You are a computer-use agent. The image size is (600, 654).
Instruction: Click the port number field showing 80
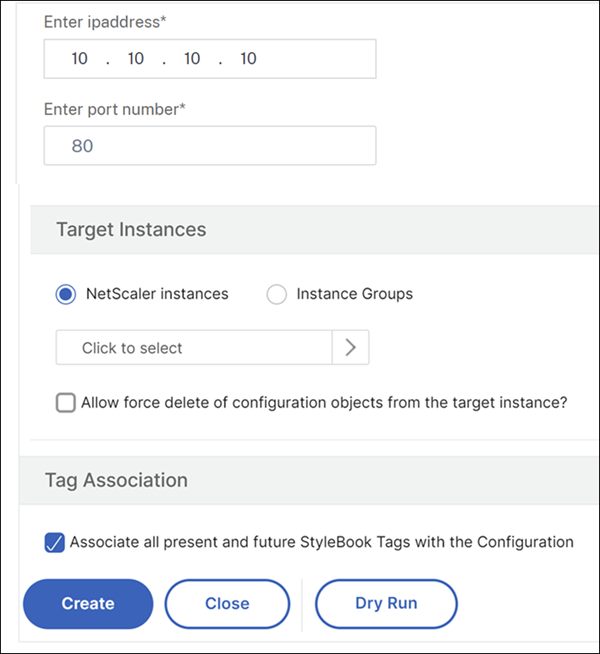(x=210, y=146)
